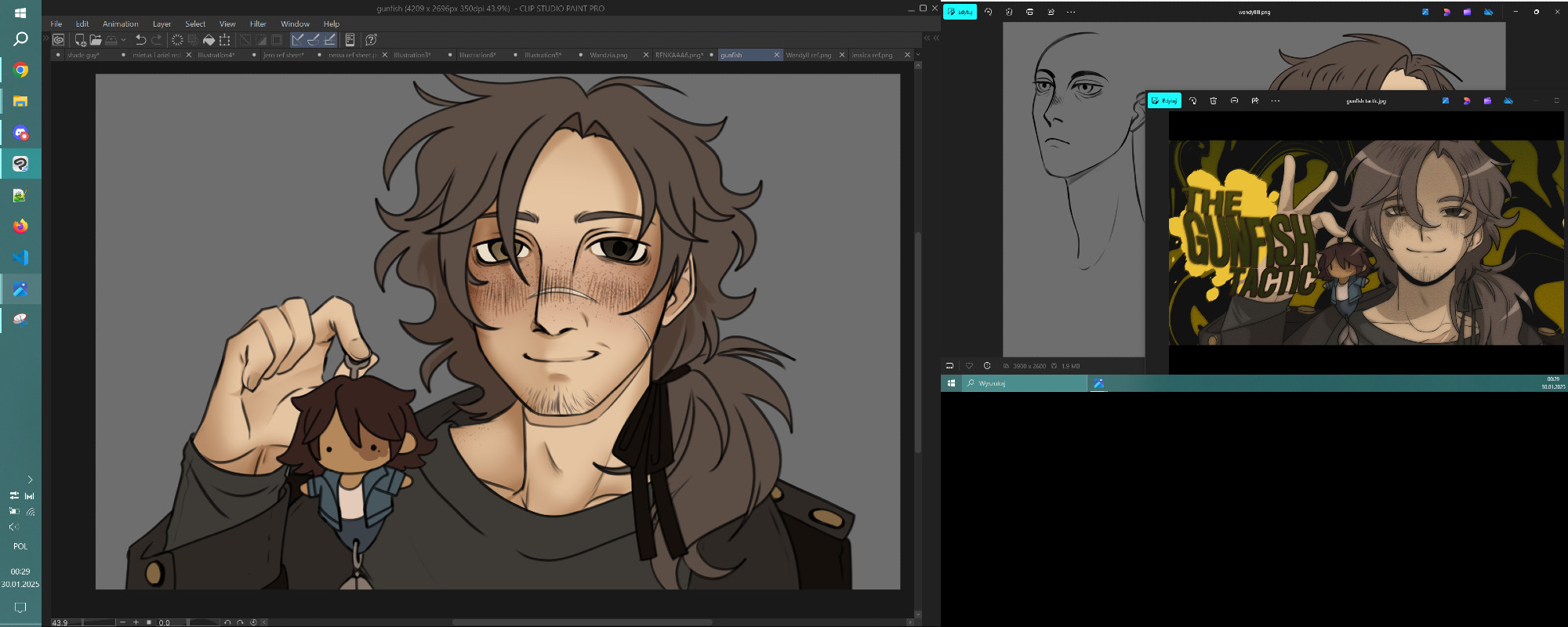Viewport: 1568px width, 627px height.
Task: Open the Filter menu
Action: click(258, 24)
